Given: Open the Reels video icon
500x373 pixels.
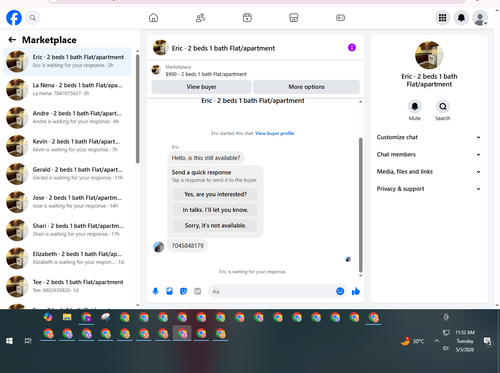Looking at the screenshot, I should click(247, 18).
